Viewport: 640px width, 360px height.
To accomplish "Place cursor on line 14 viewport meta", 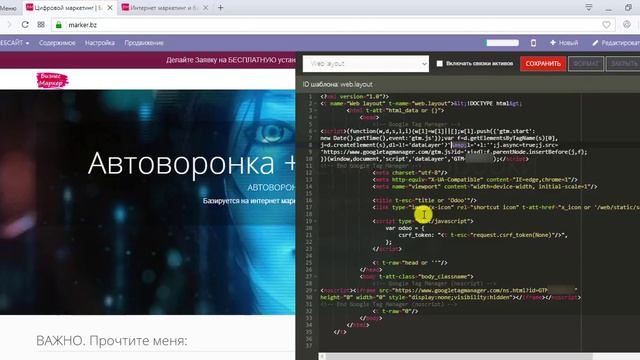I will [x=484, y=187].
